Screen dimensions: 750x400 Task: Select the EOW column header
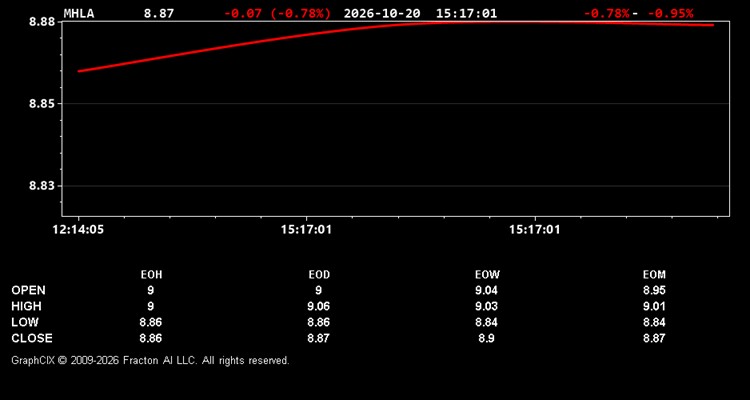[x=487, y=275]
